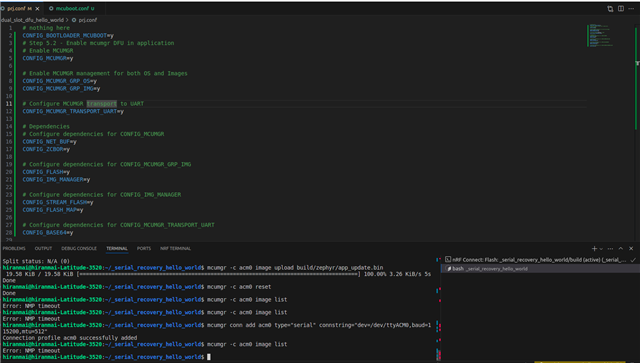
Task: Click the '# Dependencies' comment
Action: click(x=46, y=126)
